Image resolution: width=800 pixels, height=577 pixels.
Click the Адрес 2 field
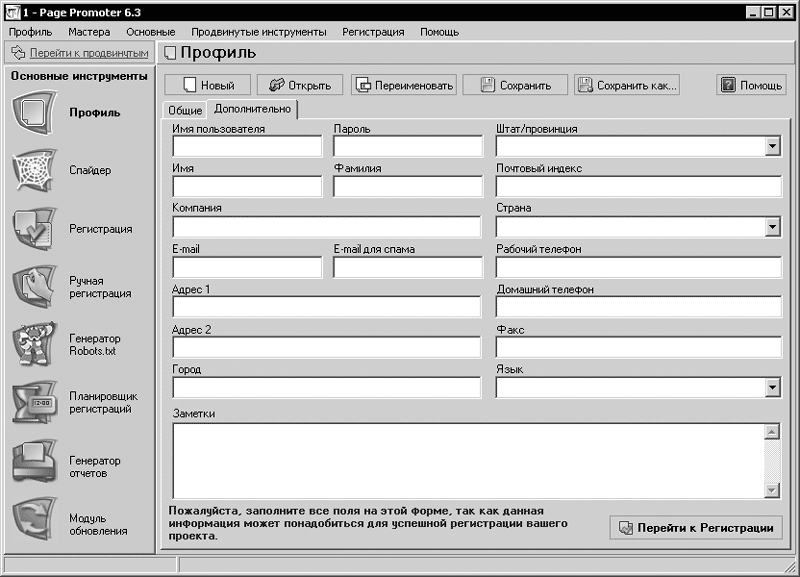point(327,347)
